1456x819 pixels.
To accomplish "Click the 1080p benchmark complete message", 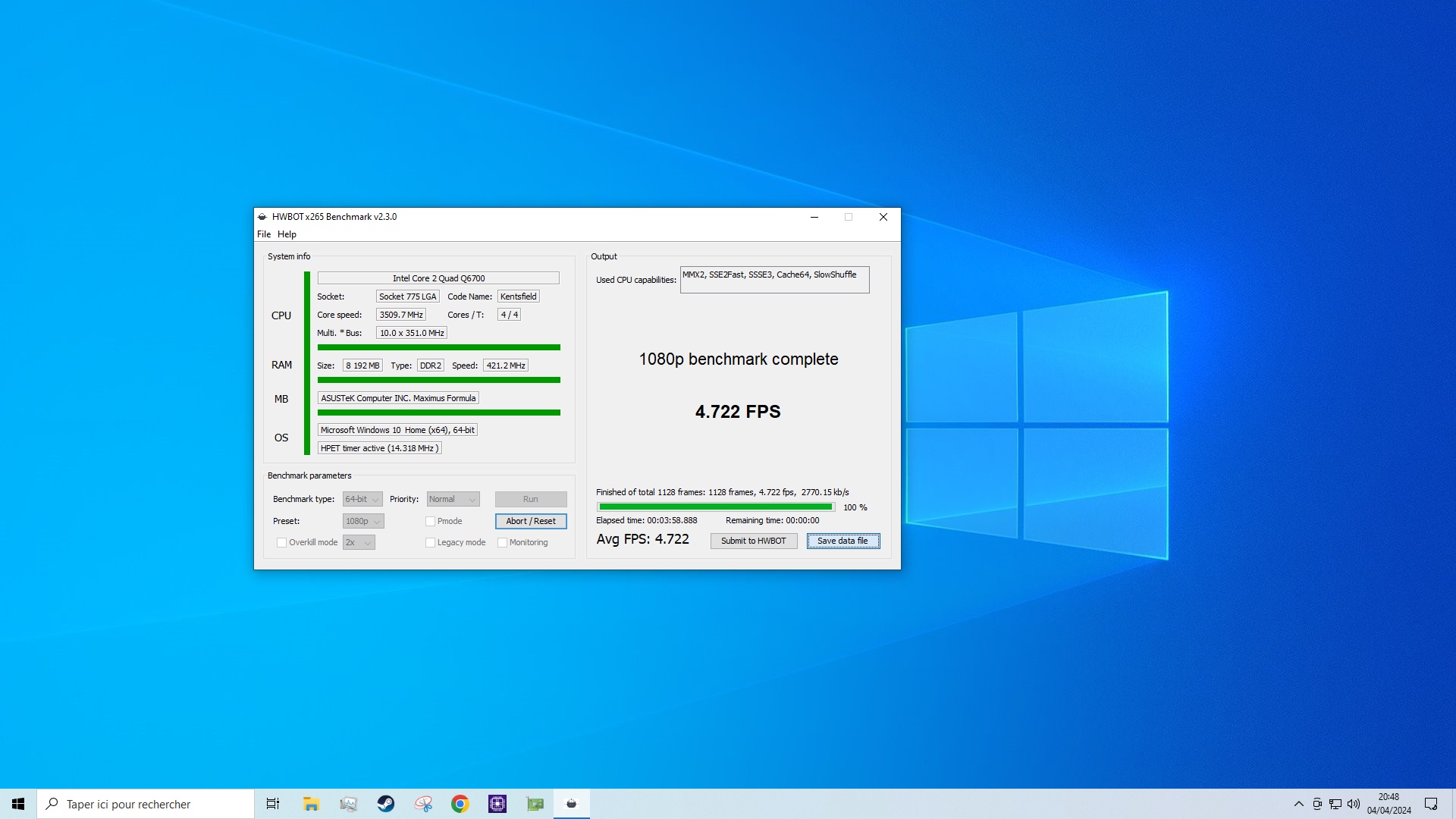I will click(x=739, y=359).
